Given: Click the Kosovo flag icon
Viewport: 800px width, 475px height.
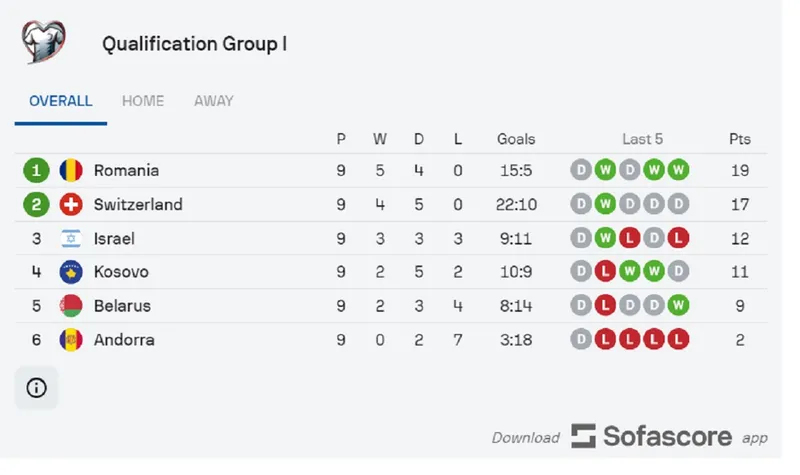Looking at the screenshot, I should coord(71,272).
